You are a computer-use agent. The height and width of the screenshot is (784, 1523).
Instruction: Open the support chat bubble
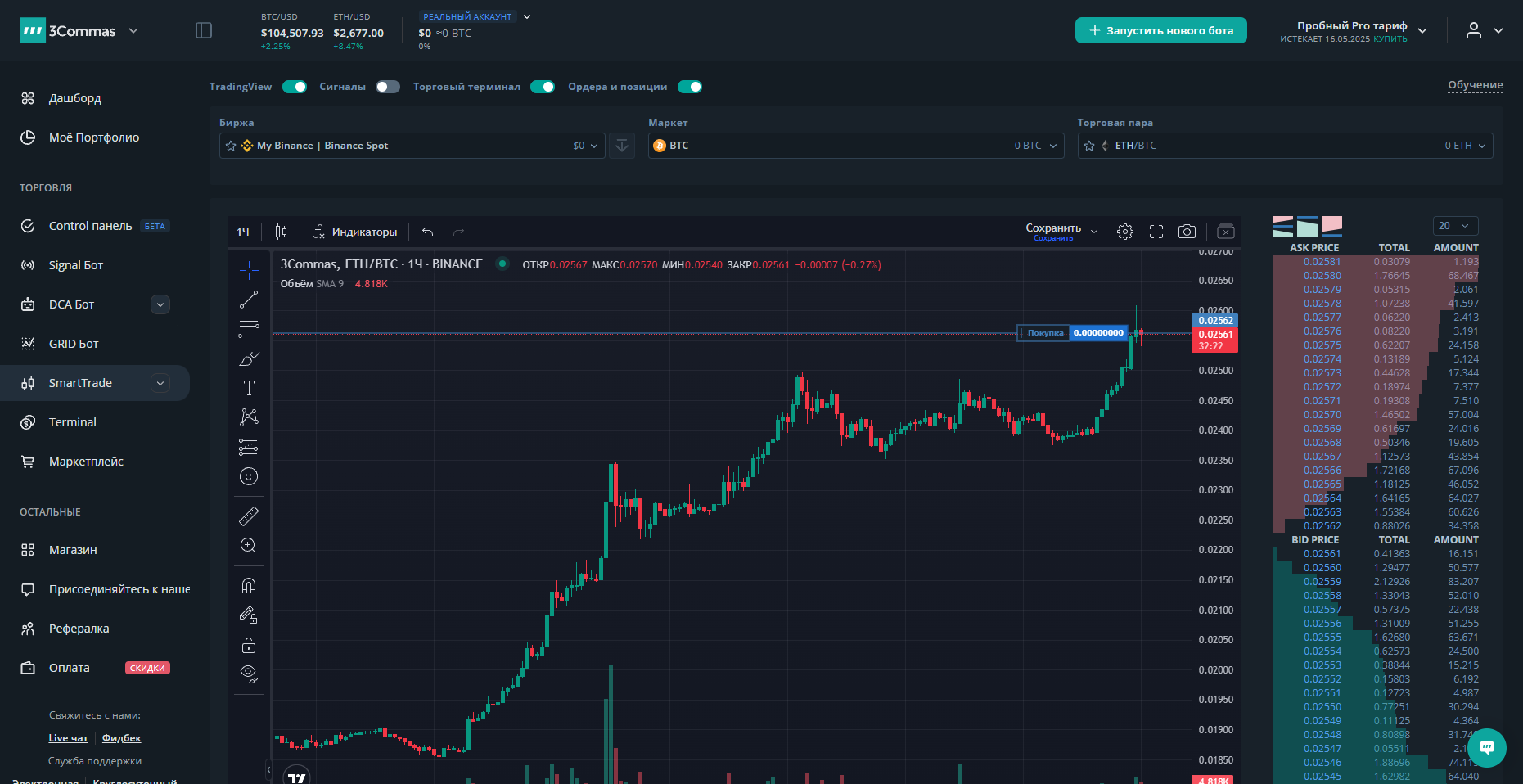(1487, 747)
